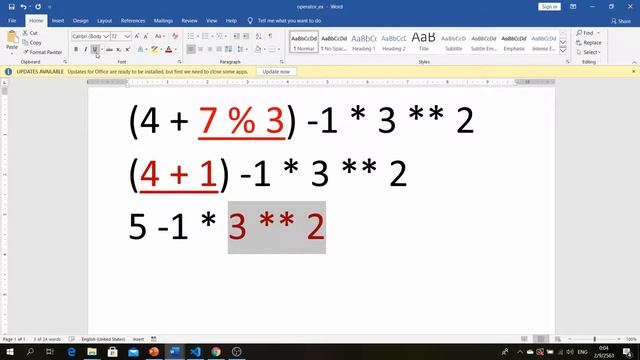This screenshot has width=640, height=360.
Task: Open the Line and Paragraph Spacing dropdown
Action: [242, 49]
